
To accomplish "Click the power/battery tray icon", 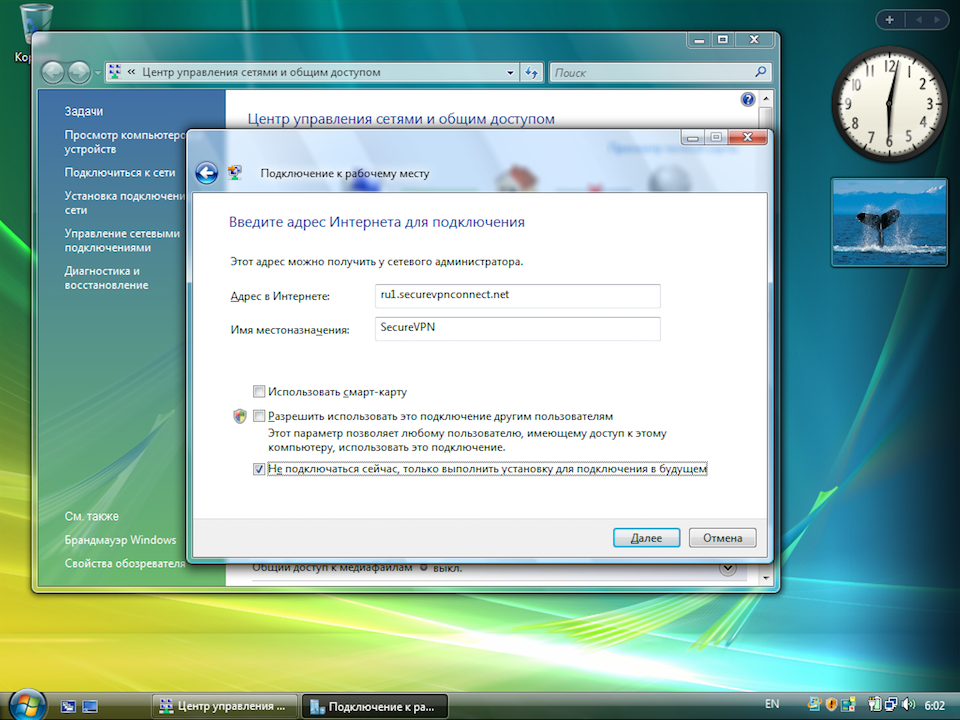I will point(874,705).
